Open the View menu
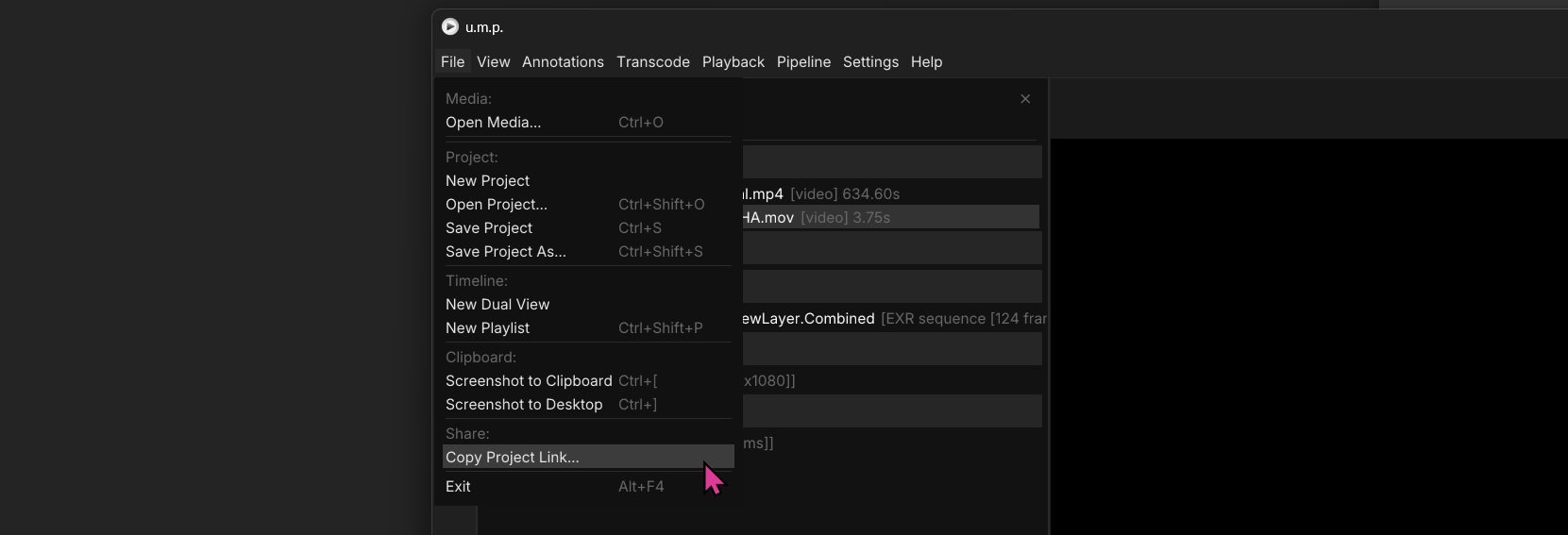This screenshot has height=535, width=1568. pyautogui.click(x=493, y=62)
